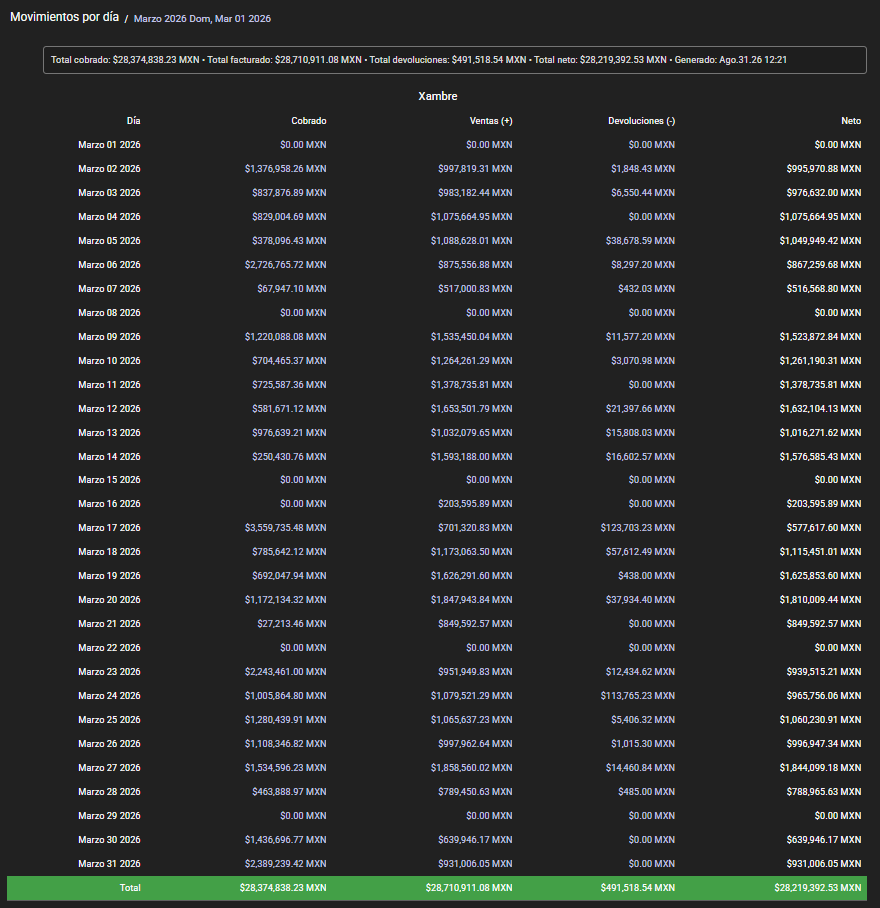The image size is (880, 908).
Task: Click the Día column header
Action: (133, 121)
